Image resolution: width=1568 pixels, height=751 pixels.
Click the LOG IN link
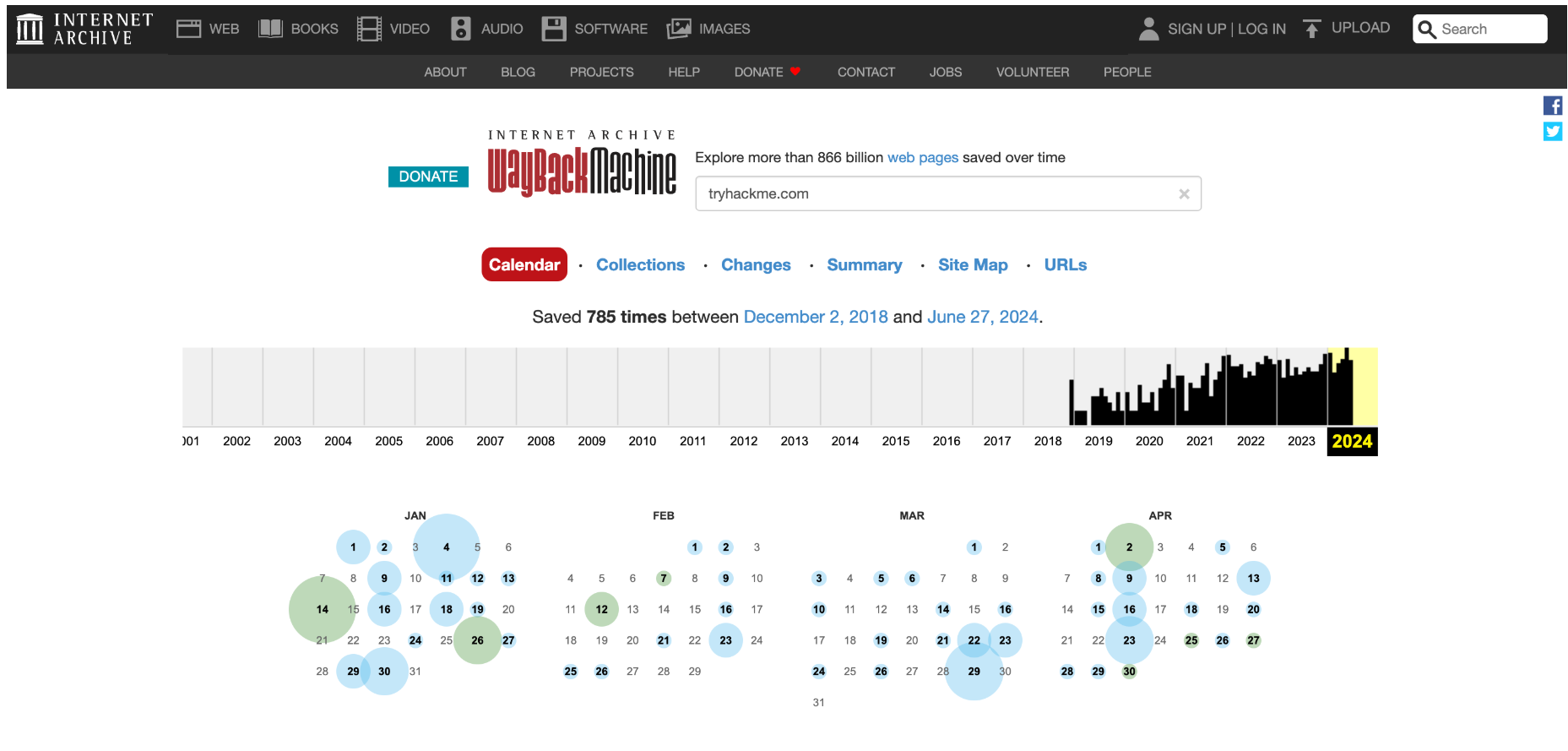click(x=1261, y=29)
